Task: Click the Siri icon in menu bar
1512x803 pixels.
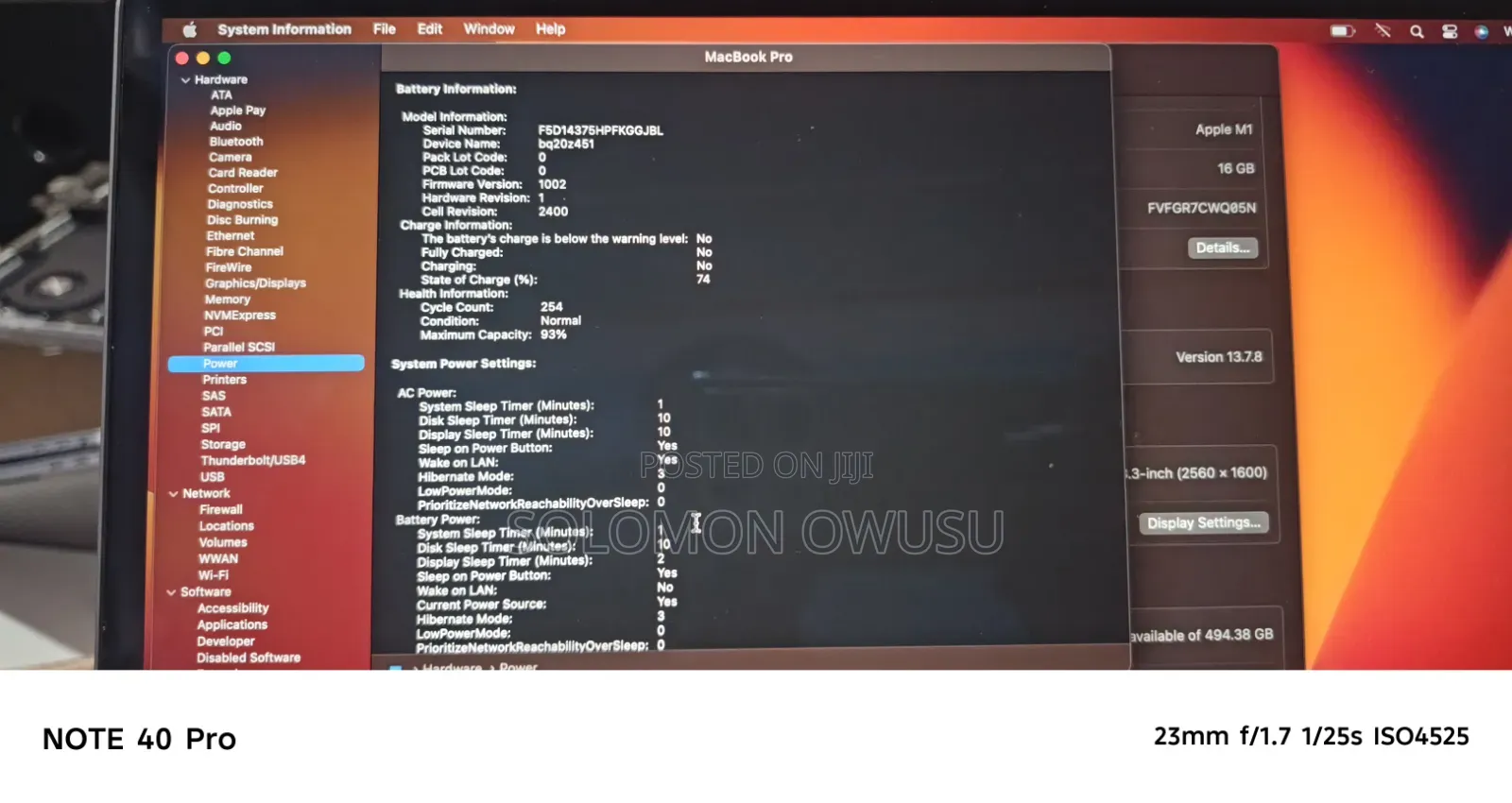Action: [1481, 31]
